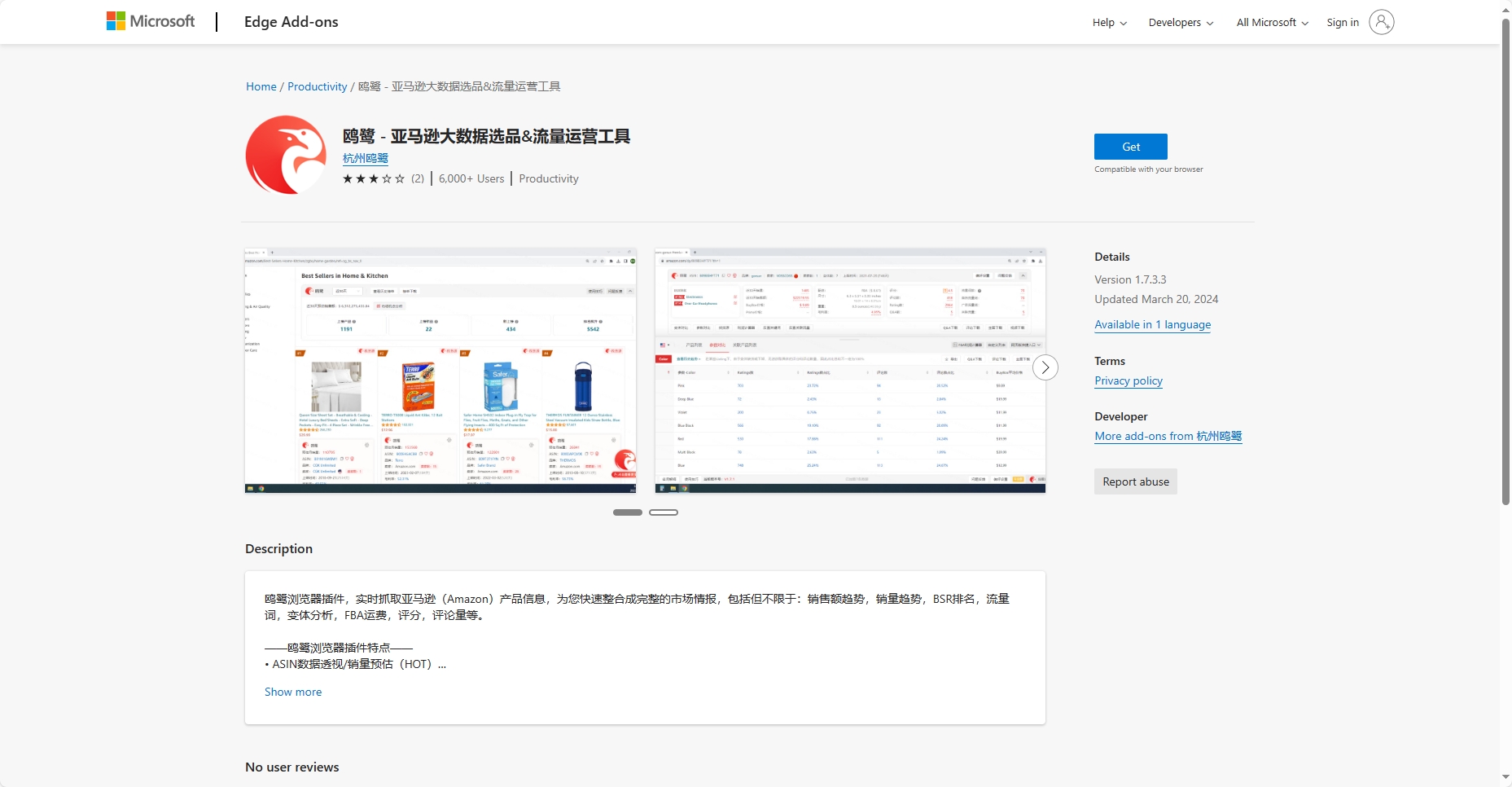Click the Updated March 20, 2024 text
The height and width of the screenshot is (787, 1512).
[x=1156, y=299]
